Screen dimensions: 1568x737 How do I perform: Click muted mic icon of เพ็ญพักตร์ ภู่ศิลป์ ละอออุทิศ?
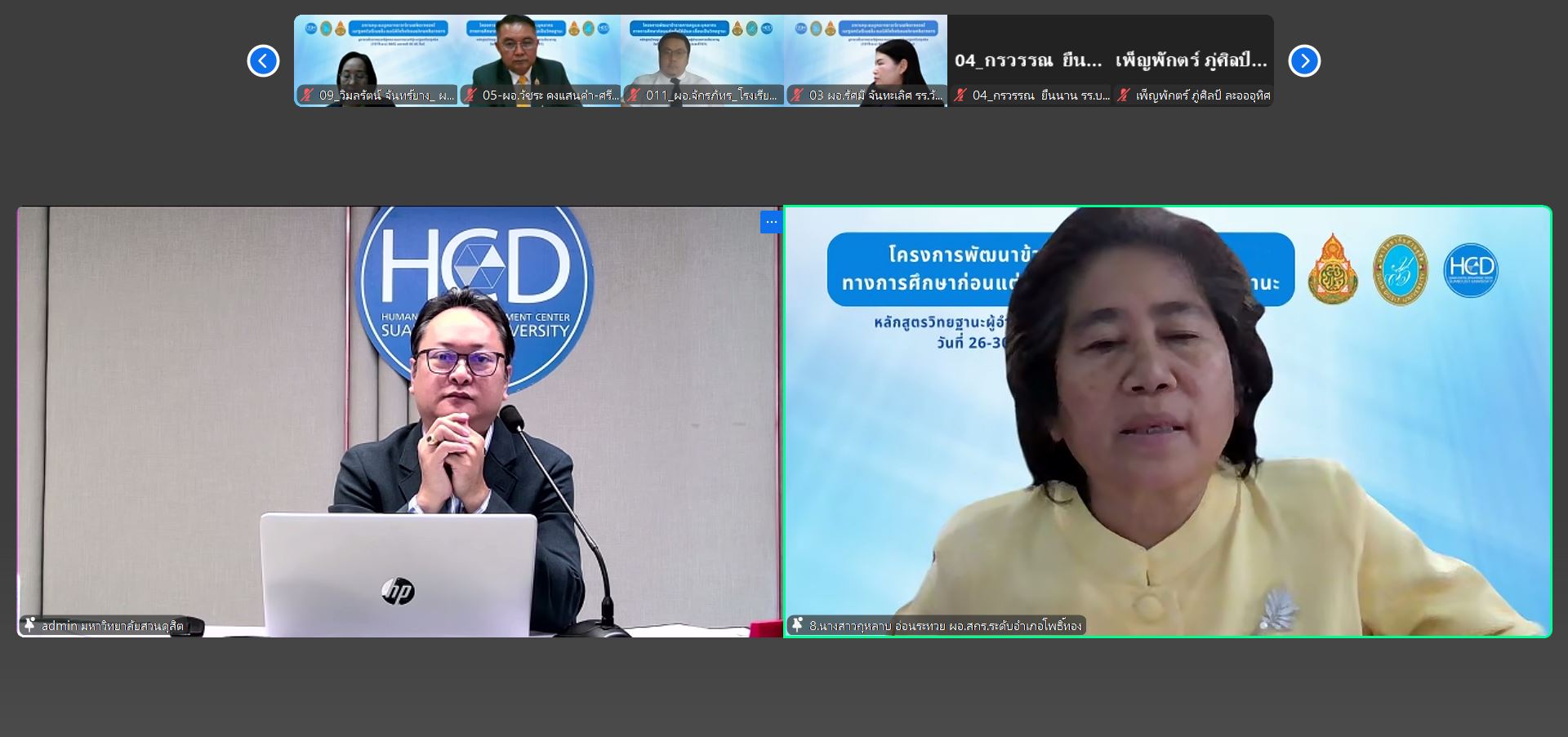[1124, 95]
